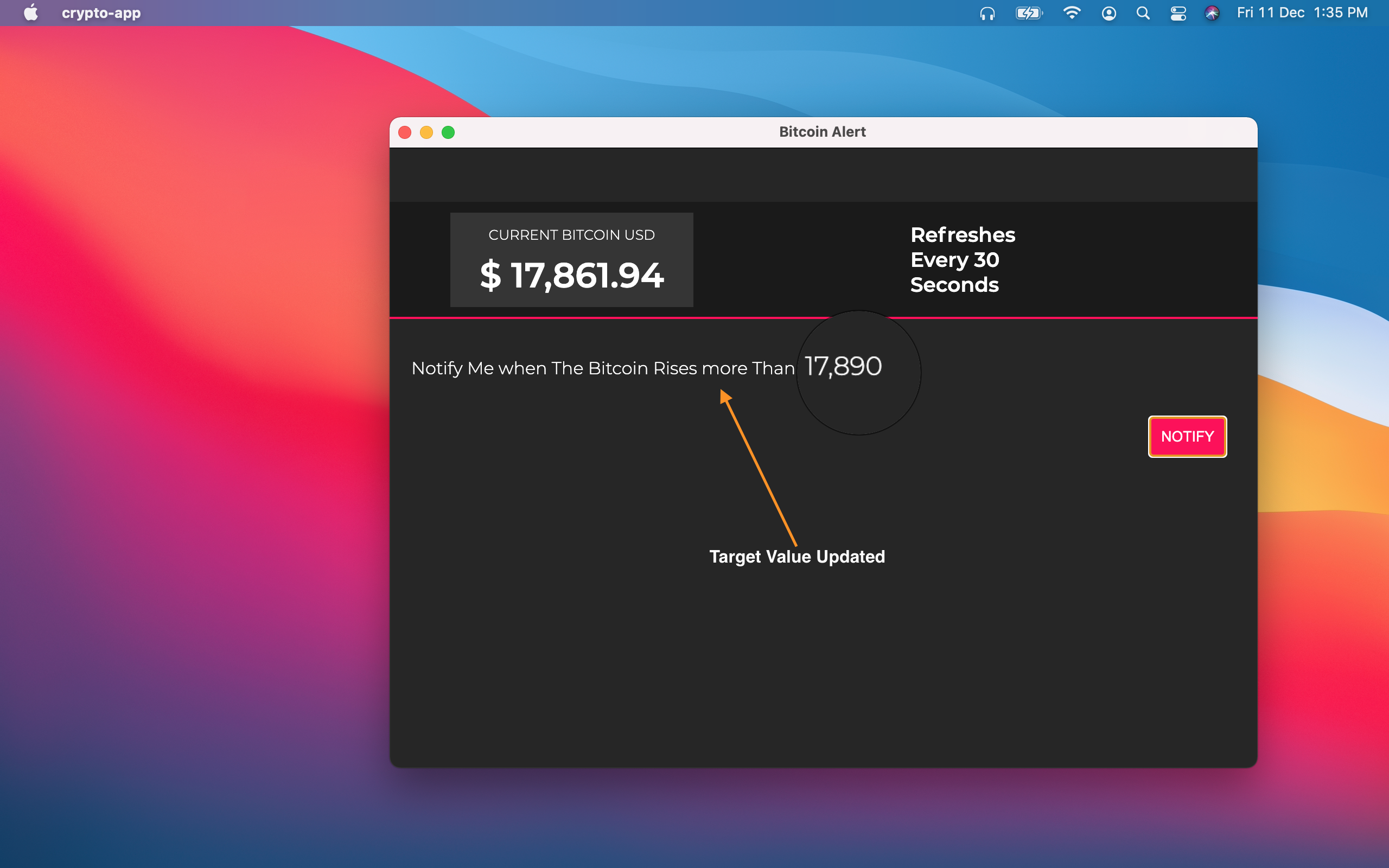Click the Notify Me when Bitcoin Rises text
Screen dimensions: 1389x868
click(603, 368)
